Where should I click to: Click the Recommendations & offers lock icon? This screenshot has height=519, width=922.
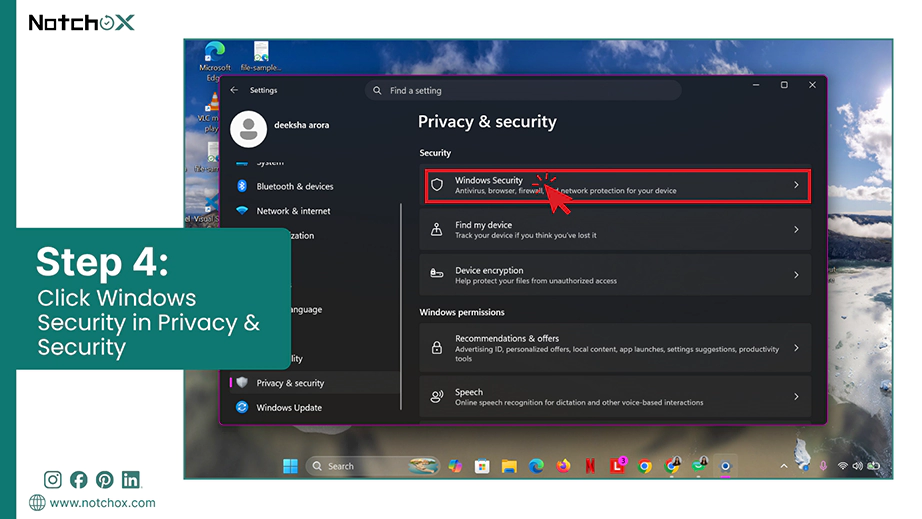436,348
